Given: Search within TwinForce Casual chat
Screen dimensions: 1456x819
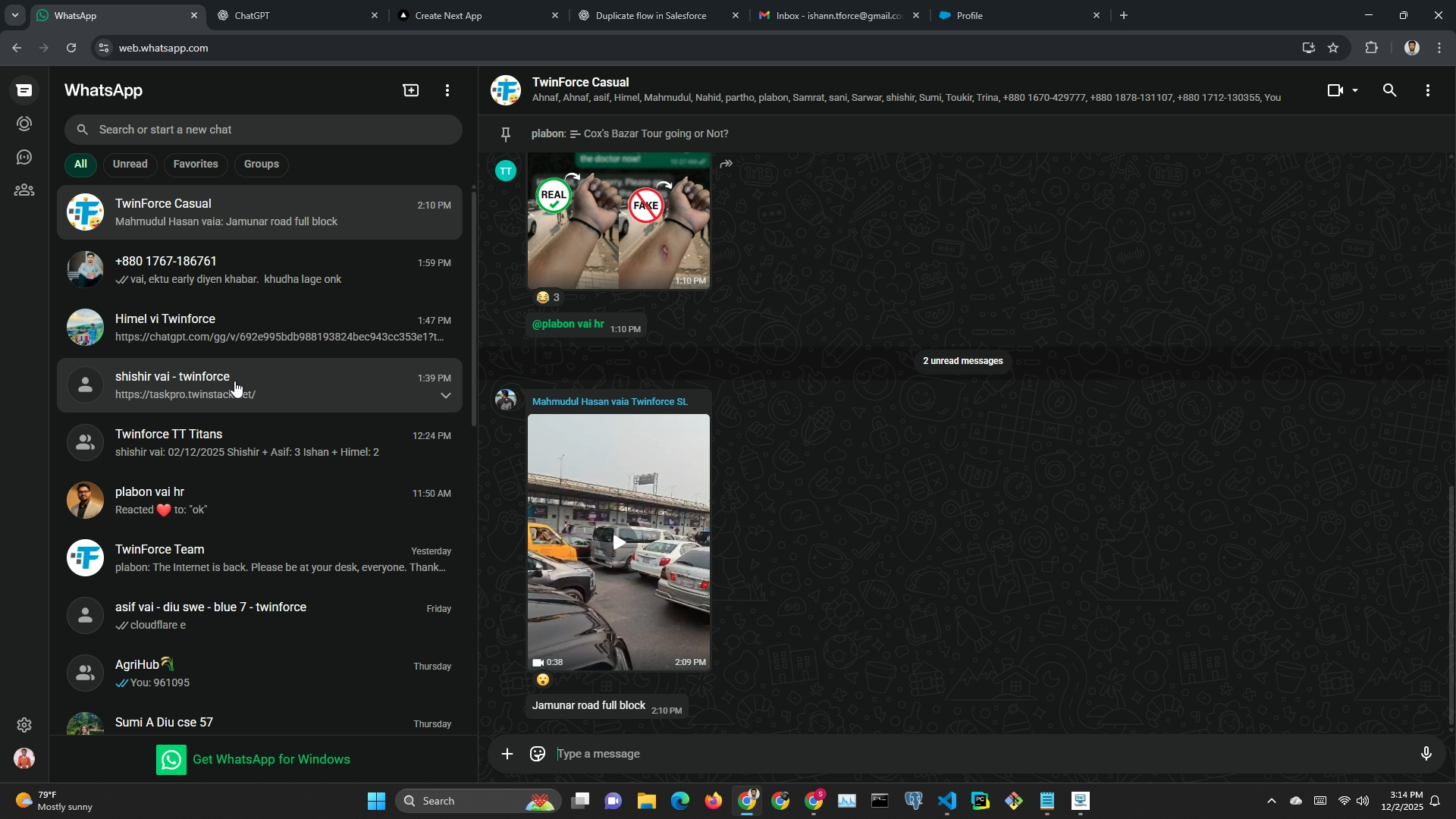Looking at the screenshot, I should tap(1389, 90).
